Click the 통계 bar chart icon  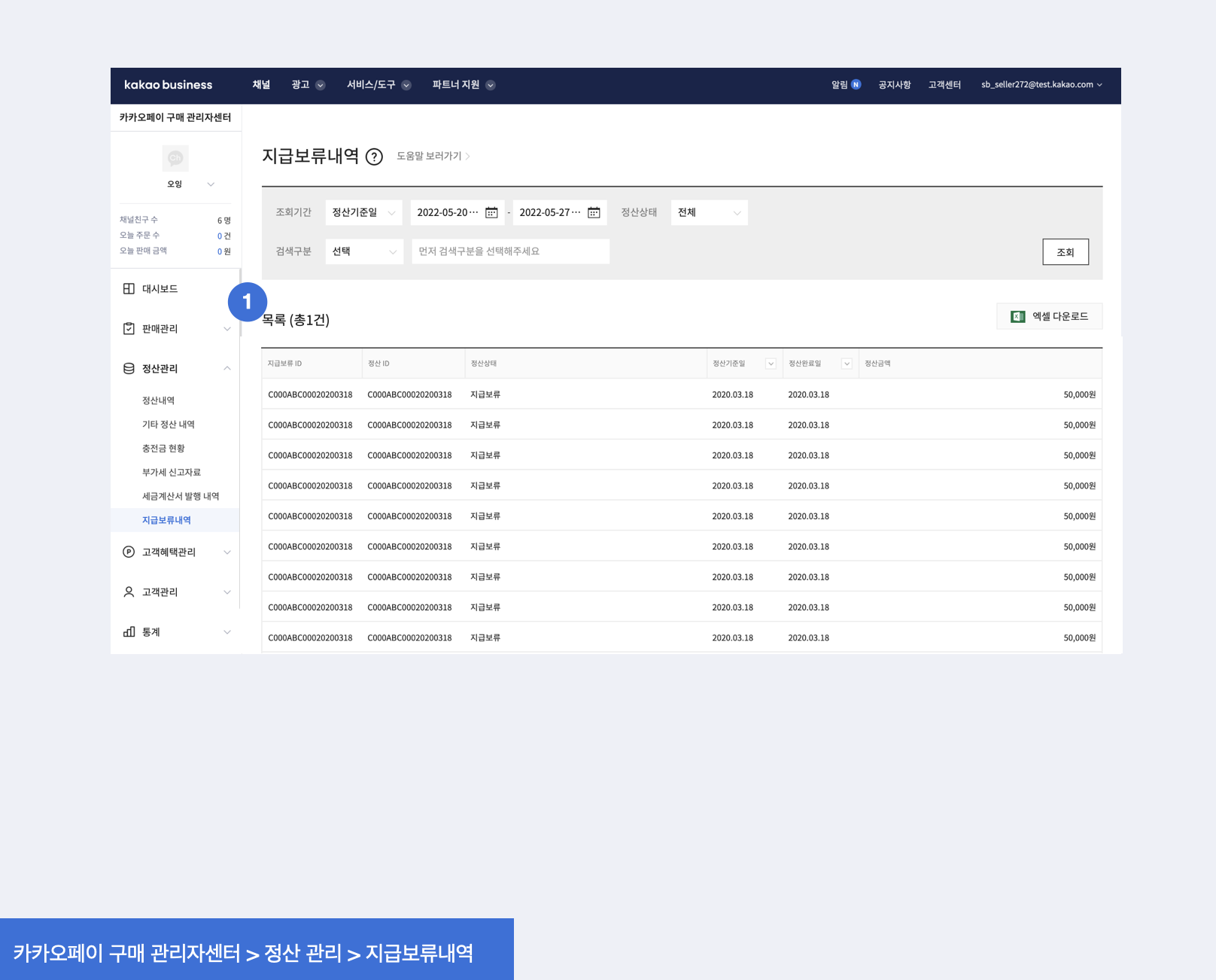point(129,632)
